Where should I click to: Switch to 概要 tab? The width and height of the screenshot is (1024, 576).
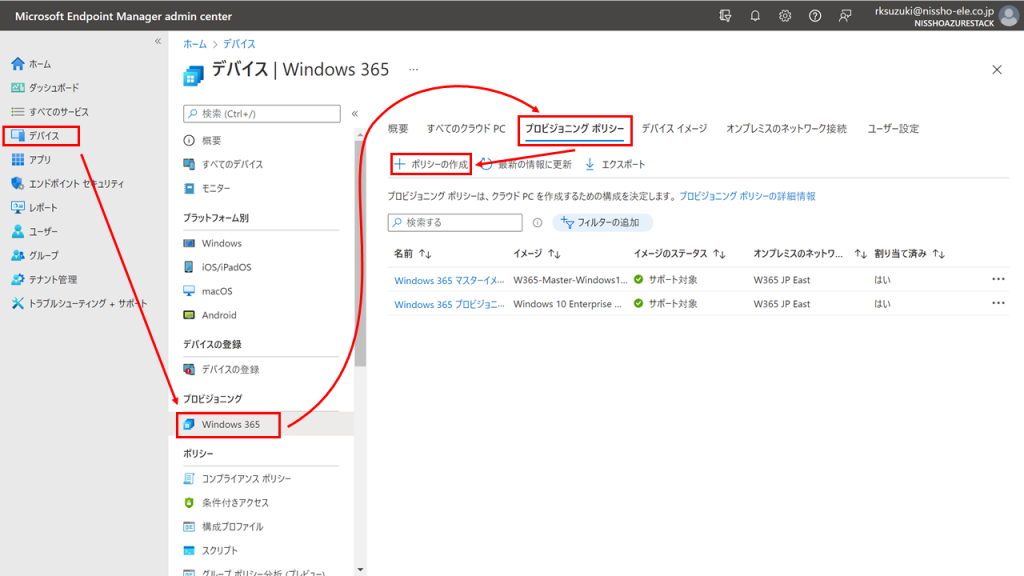(398, 129)
